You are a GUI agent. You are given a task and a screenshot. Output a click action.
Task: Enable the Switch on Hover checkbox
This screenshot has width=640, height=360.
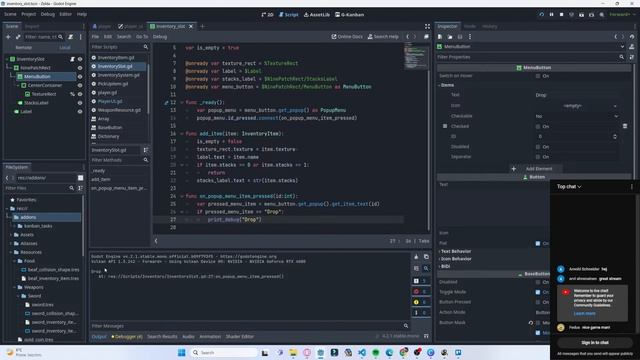[538, 76]
